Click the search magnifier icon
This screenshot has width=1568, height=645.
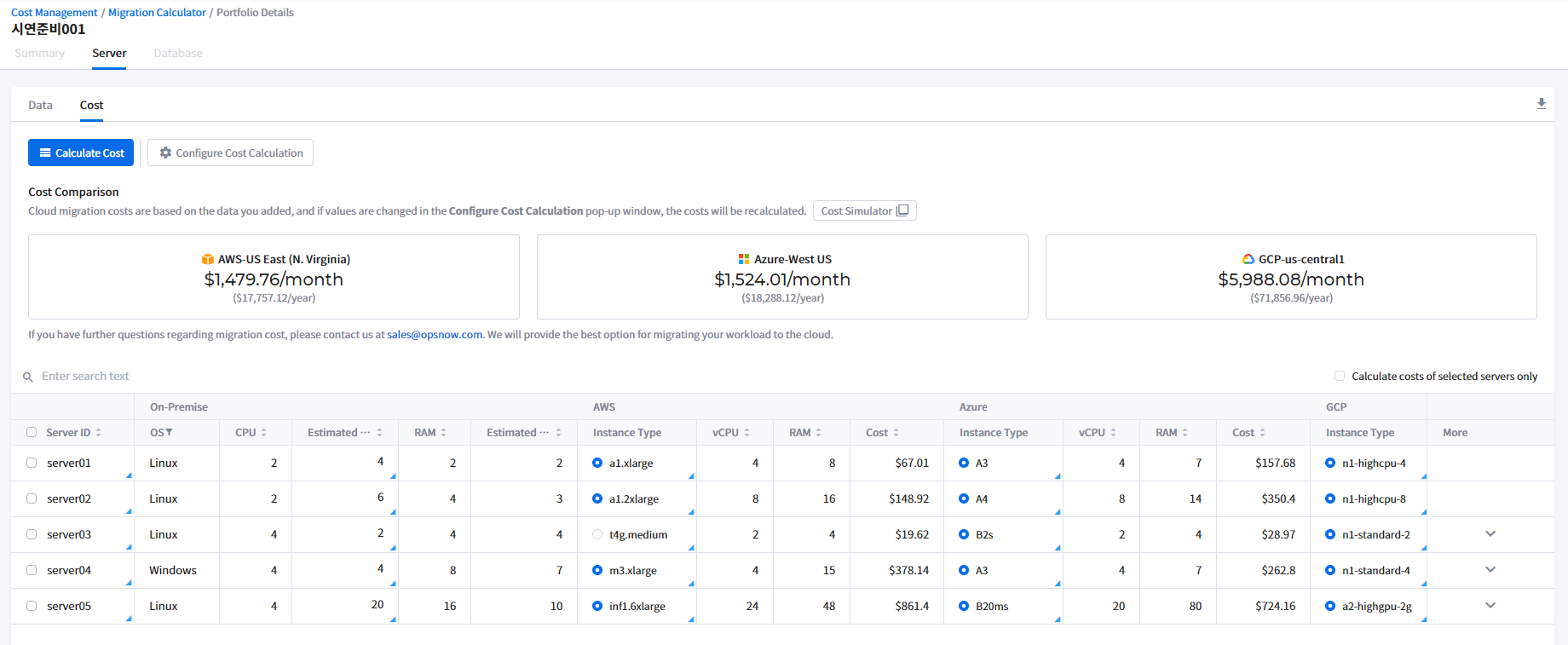pyautogui.click(x=28, y=377)
